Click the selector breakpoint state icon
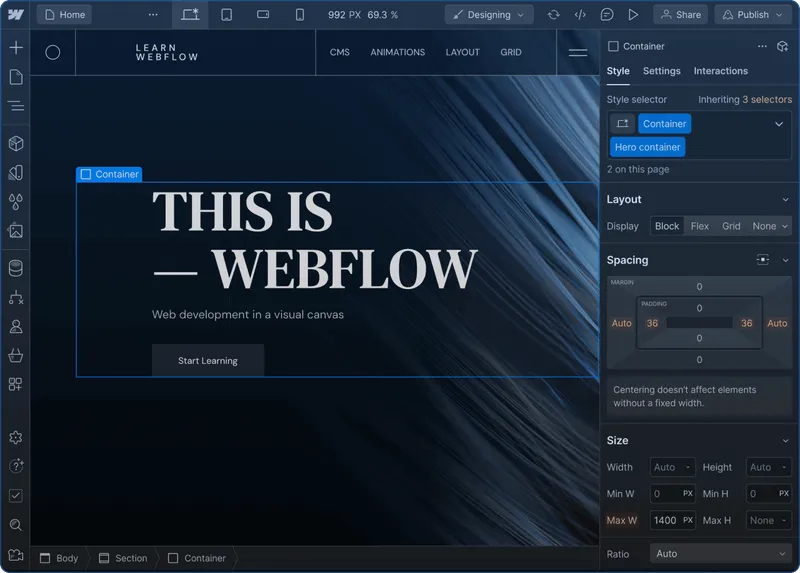The height and width of the screenshot is (573, 800). (622, 123)
